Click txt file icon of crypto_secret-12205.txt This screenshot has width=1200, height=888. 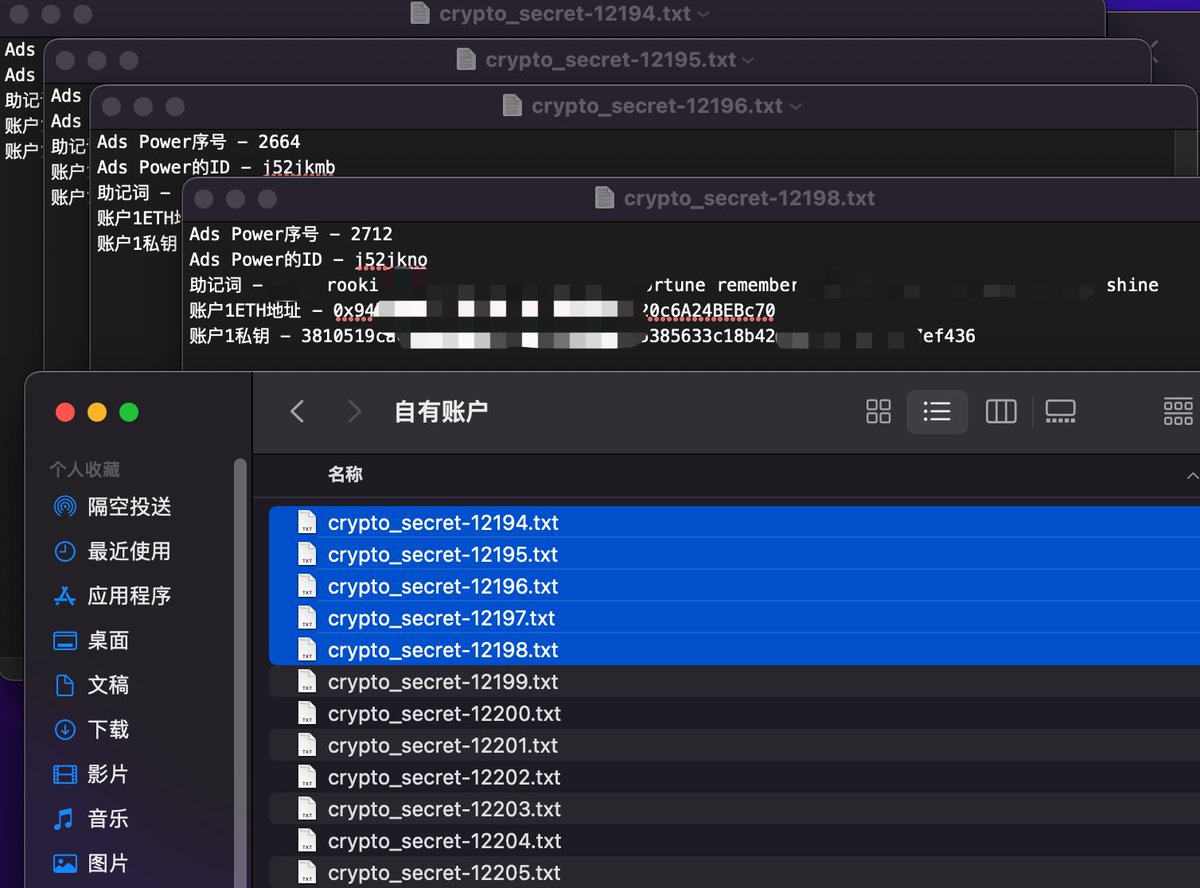tap(307, 873)
